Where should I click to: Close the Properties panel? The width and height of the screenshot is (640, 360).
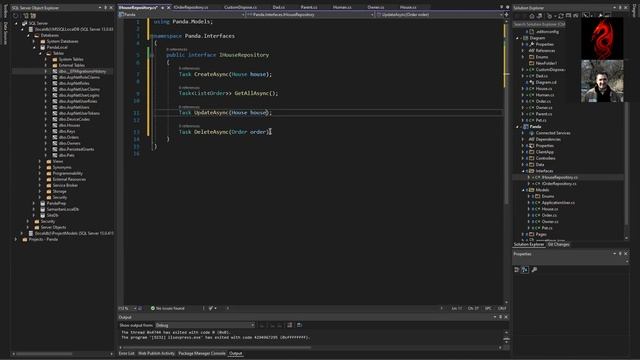point(626,254)
